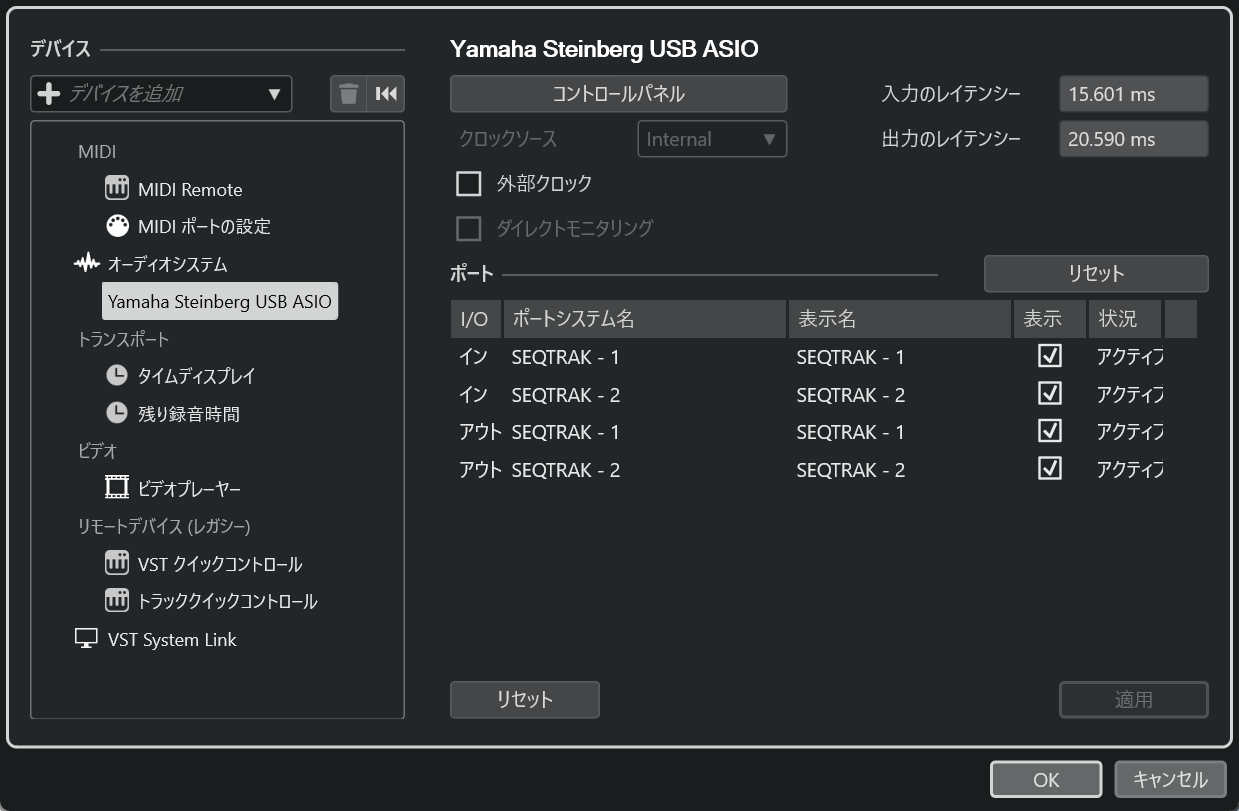Open the デバイスを追加 dropdown

(x=161, y=94)
